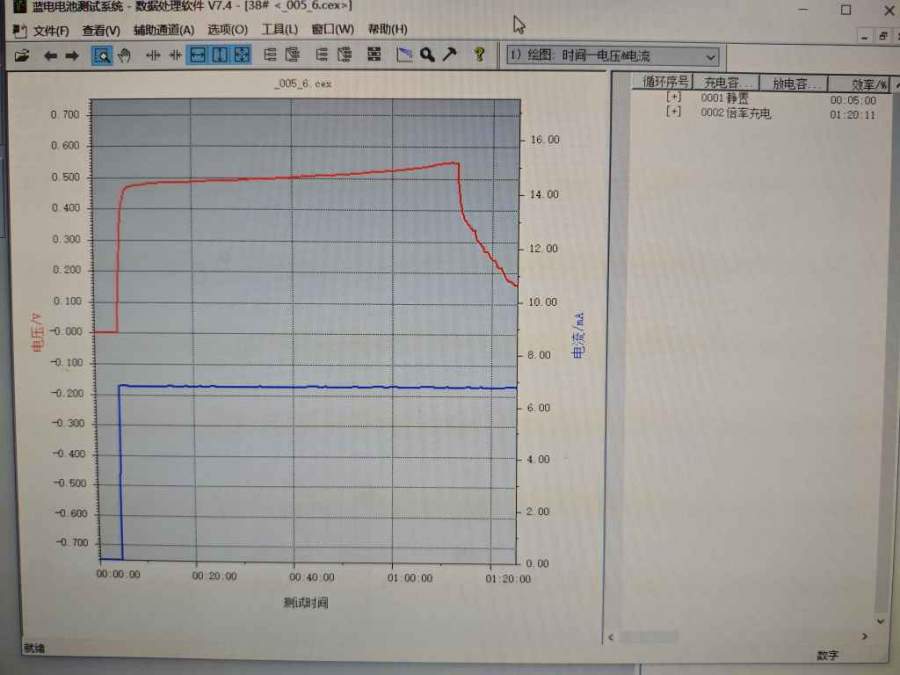This screenshot has height=675, width=900.
Task: Open the 文件(F) menu
Action: point(51,30)
